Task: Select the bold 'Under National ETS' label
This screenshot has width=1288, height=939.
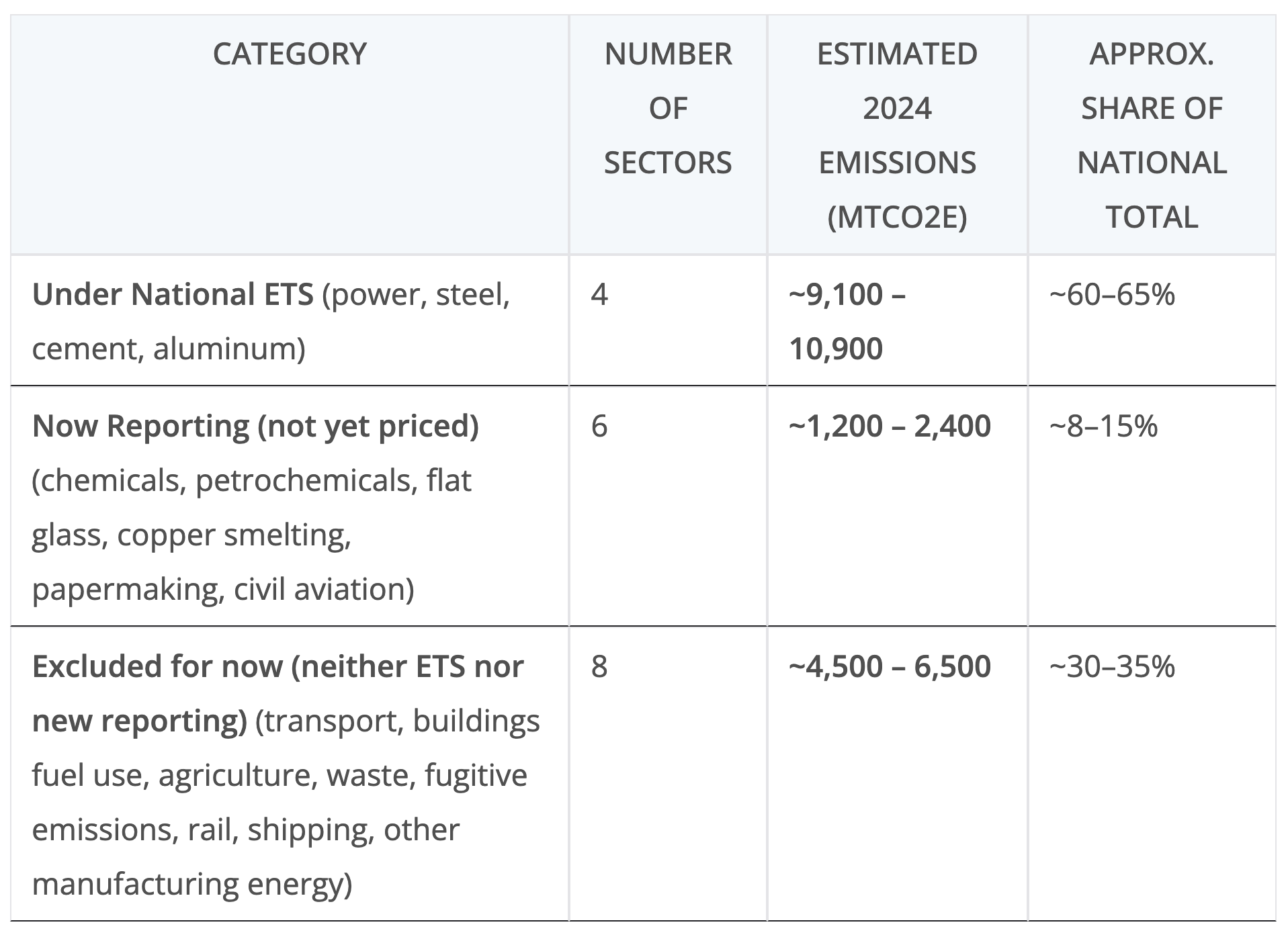Action: coord(173,294)
